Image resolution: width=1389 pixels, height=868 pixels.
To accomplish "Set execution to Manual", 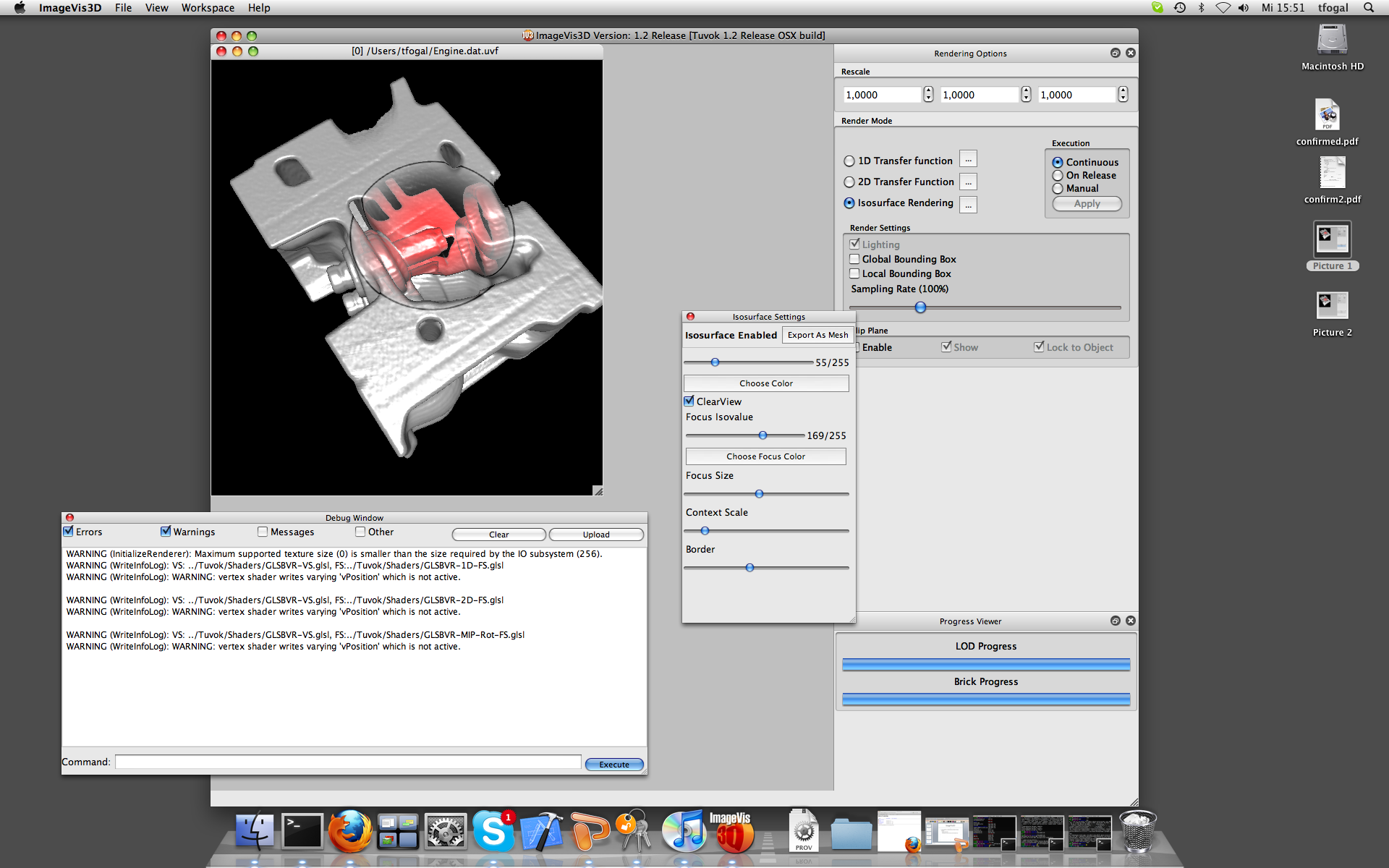I will [x=1075, y=188].
